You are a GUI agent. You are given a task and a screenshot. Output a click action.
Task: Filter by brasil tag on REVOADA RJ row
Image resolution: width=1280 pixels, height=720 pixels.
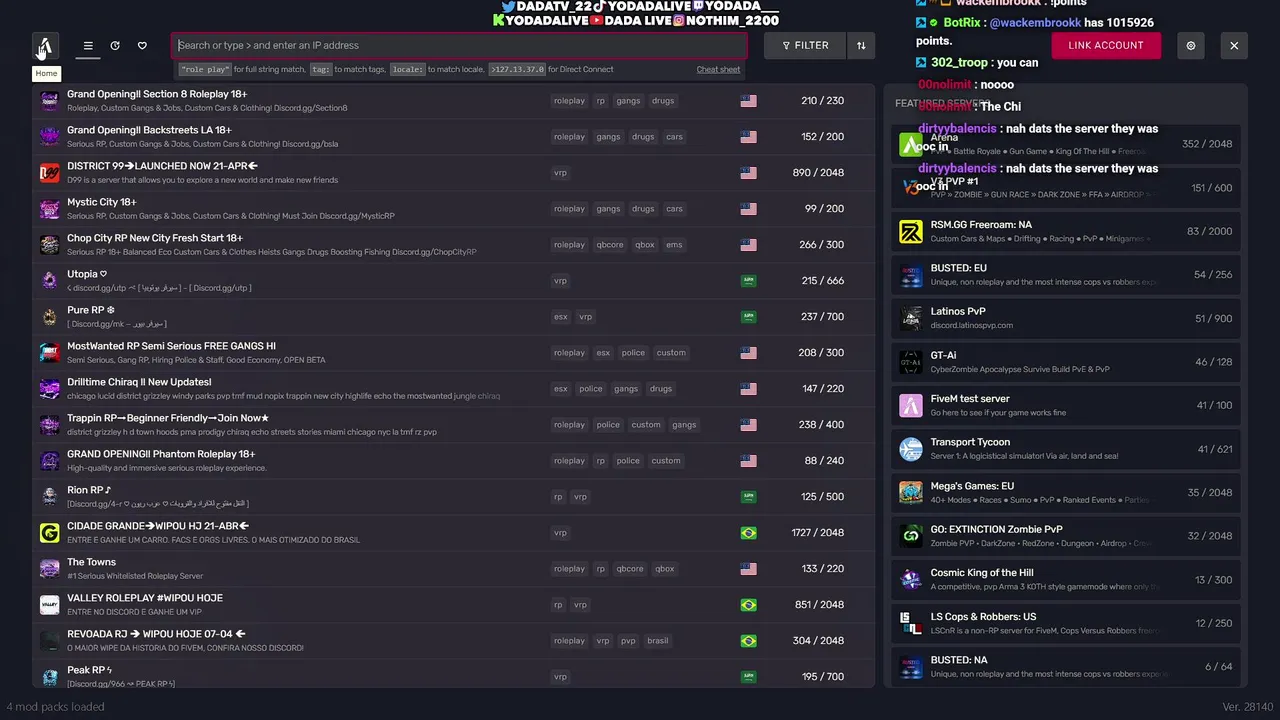point(658,641)
